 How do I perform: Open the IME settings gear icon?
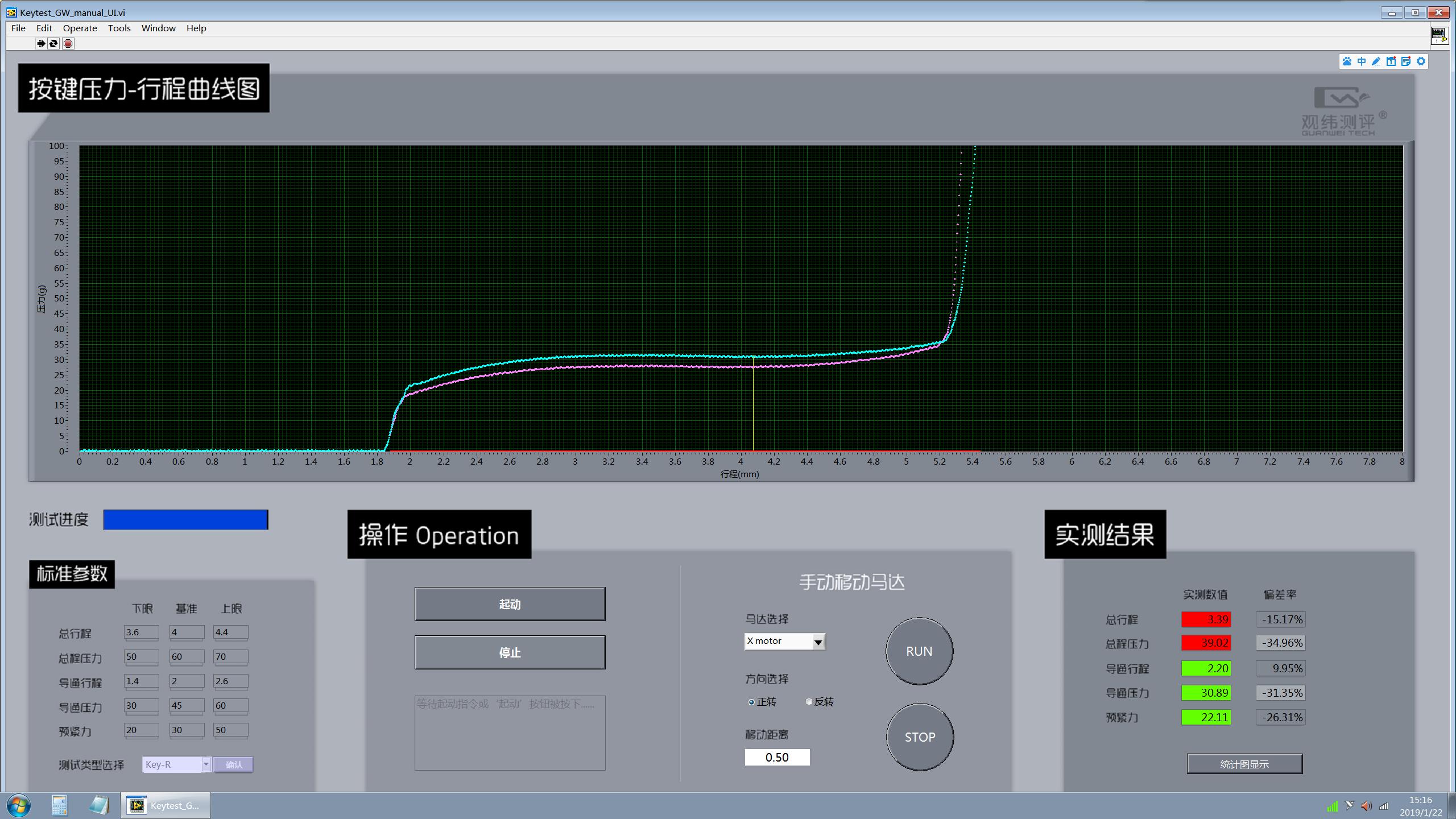point(1421,61)
